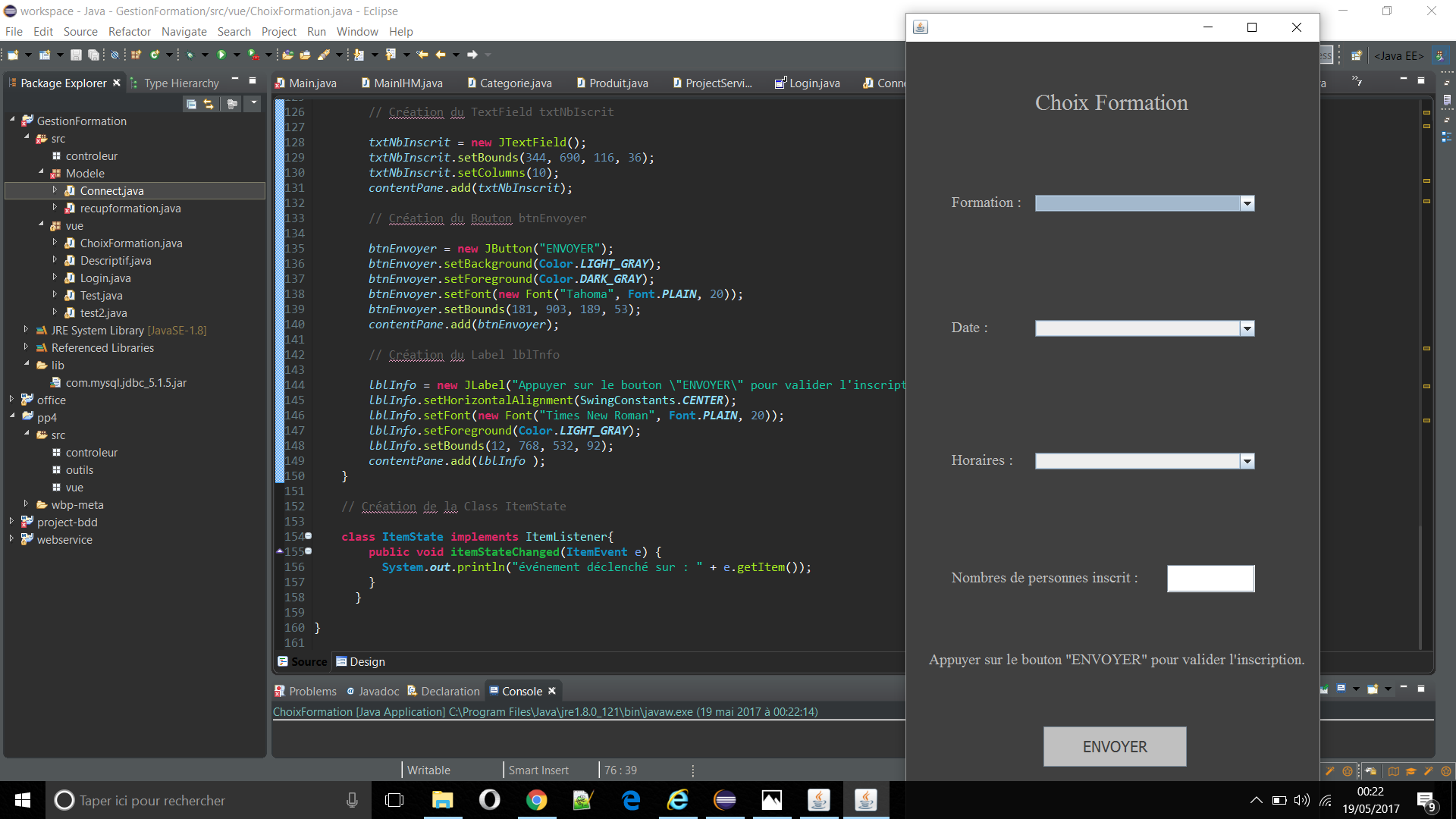Click the Save All toolbar icon
This screenshot has width=1456, height=819.
pyautogui.click(x=93, y=55)
